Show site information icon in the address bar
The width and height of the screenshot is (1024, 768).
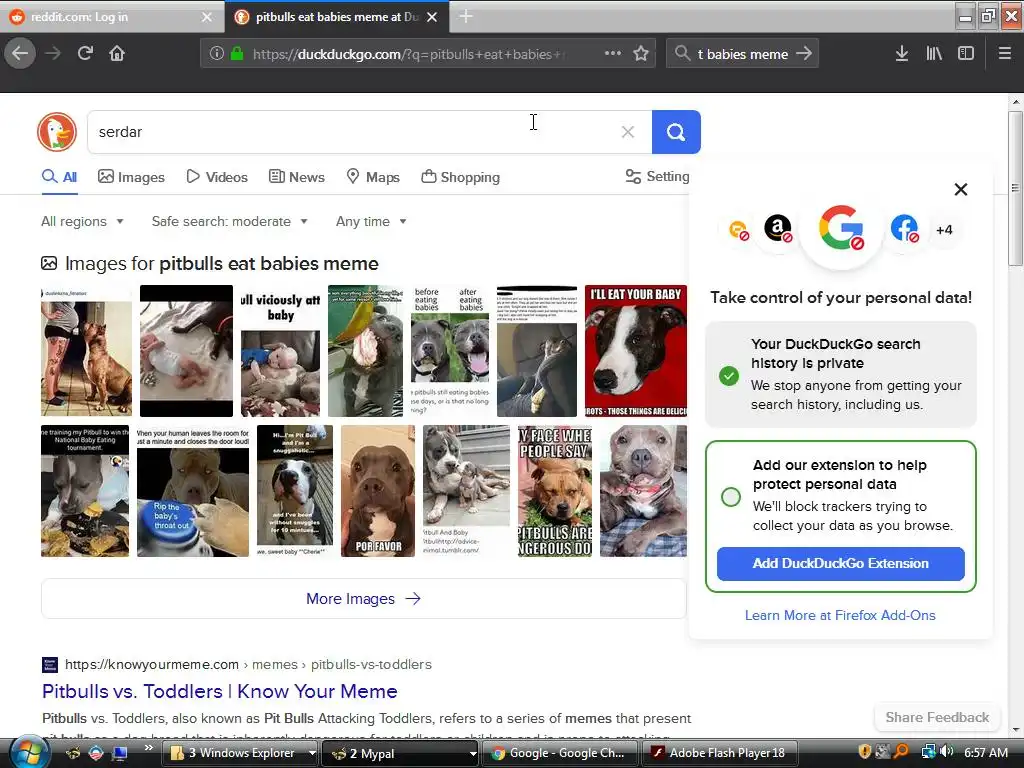pyautogui.click(x=217, y=54)
